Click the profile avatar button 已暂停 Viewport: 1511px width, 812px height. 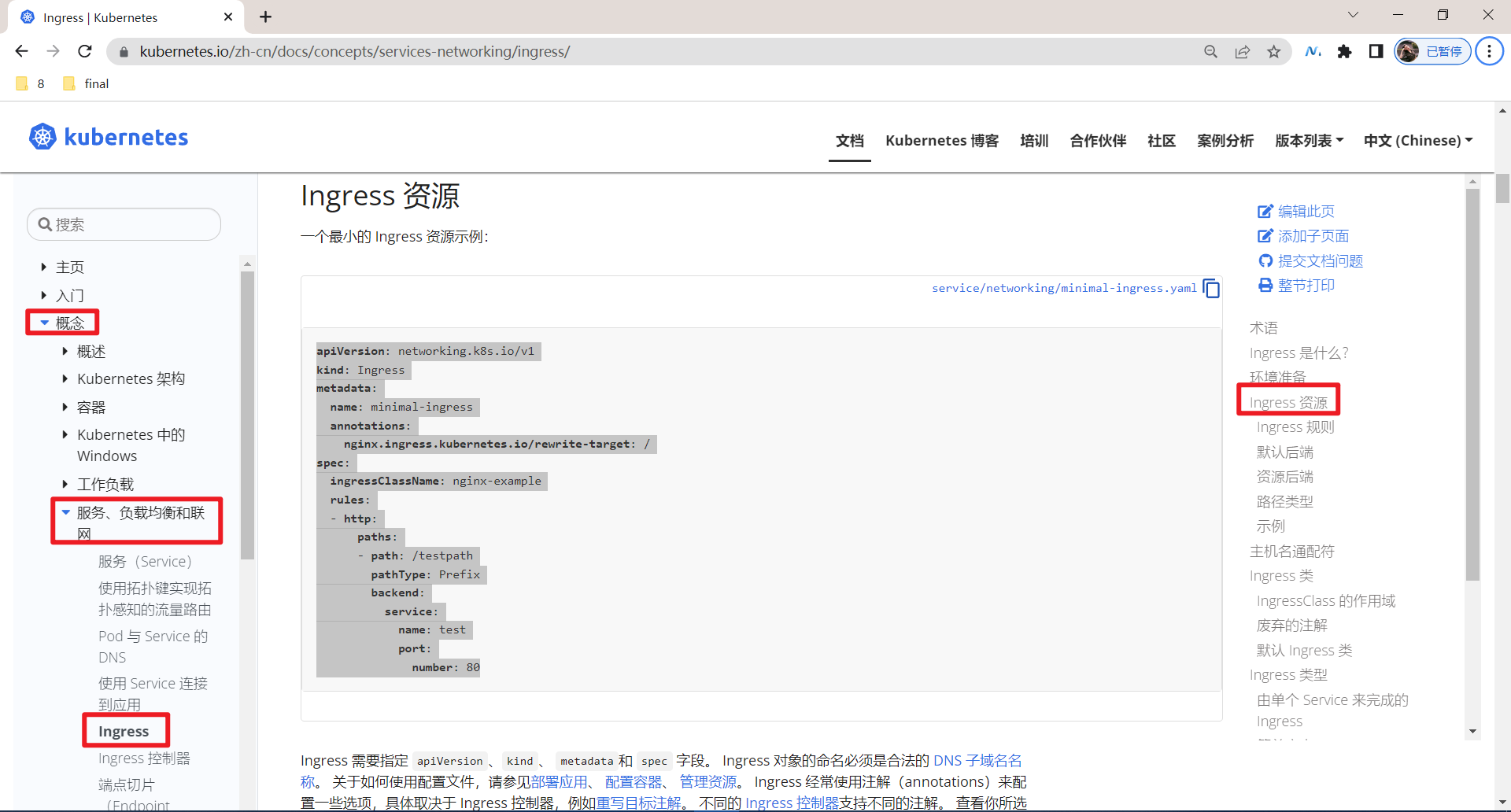[1432, 51]
